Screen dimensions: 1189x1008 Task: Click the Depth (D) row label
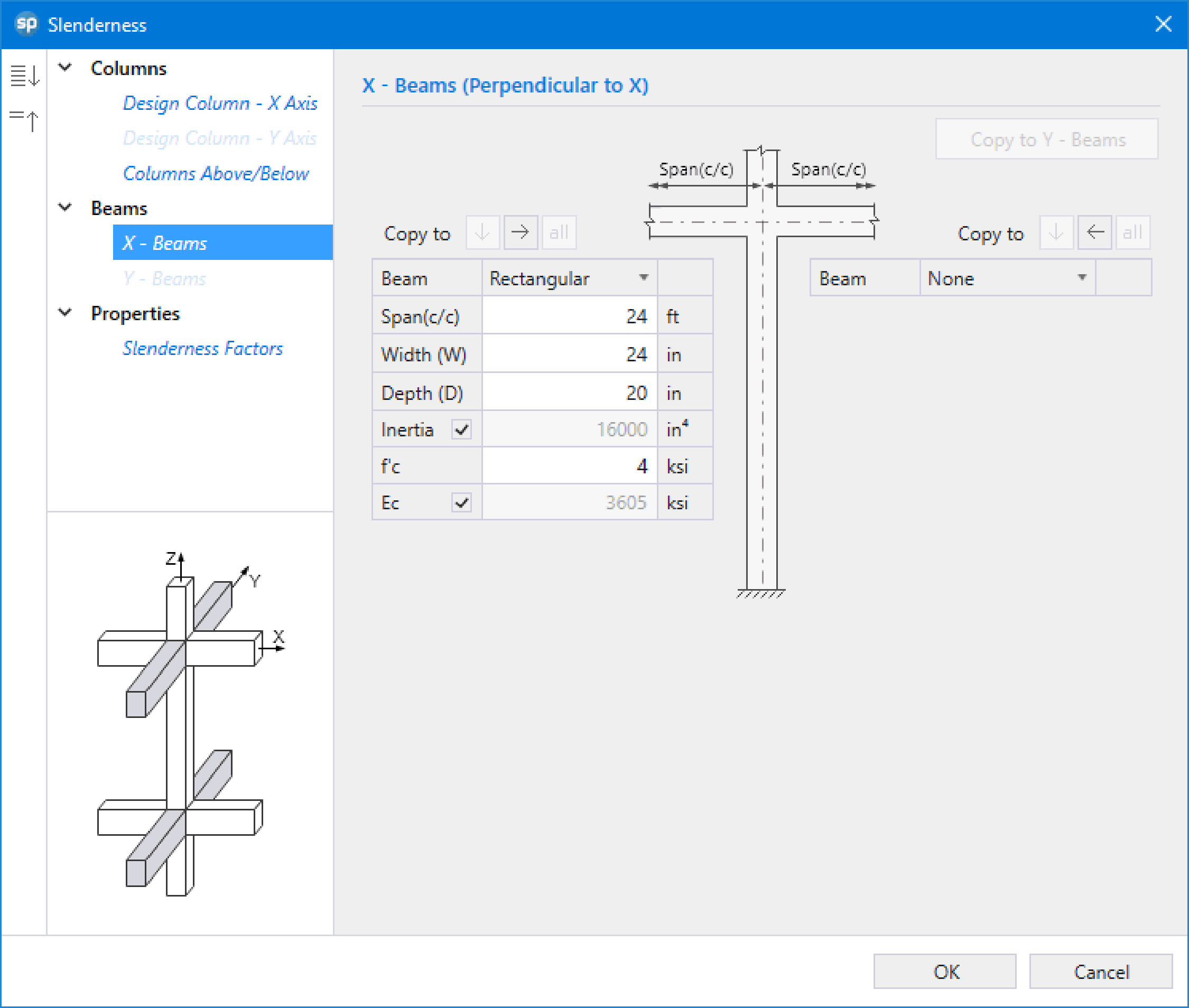tap(422, 393)
